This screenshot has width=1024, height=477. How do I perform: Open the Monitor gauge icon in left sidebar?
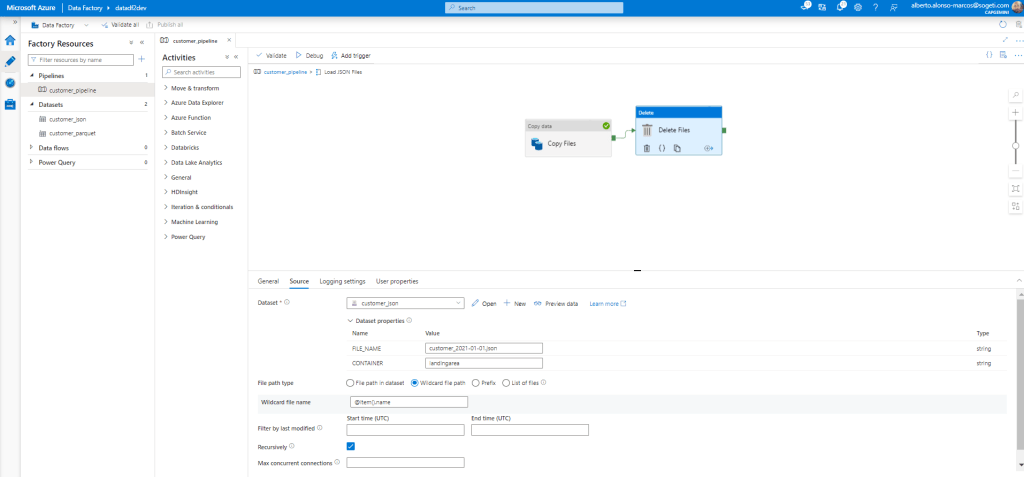pyautogui.click(x=10, y=82)
